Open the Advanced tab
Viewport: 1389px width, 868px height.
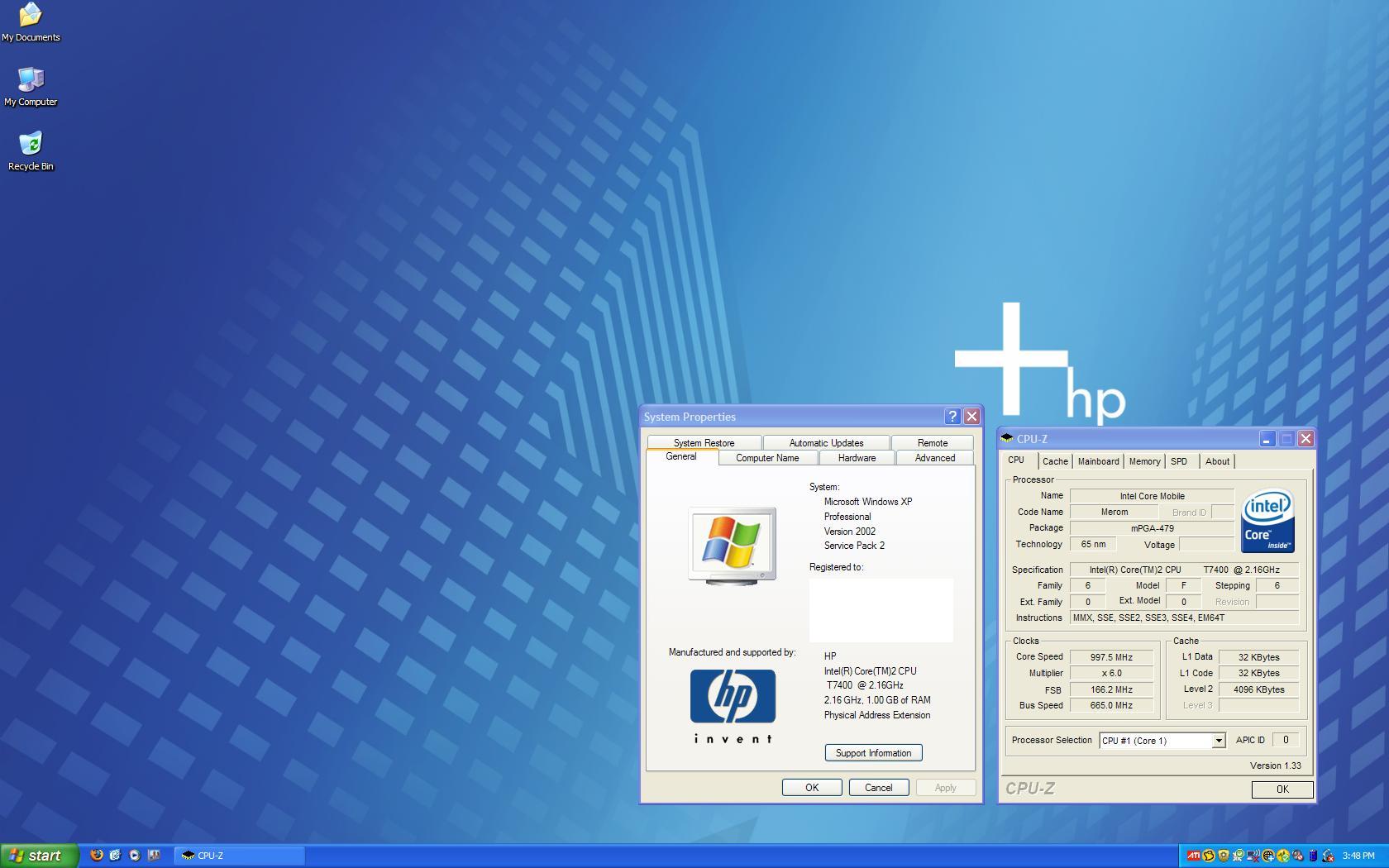click(935, 458)
